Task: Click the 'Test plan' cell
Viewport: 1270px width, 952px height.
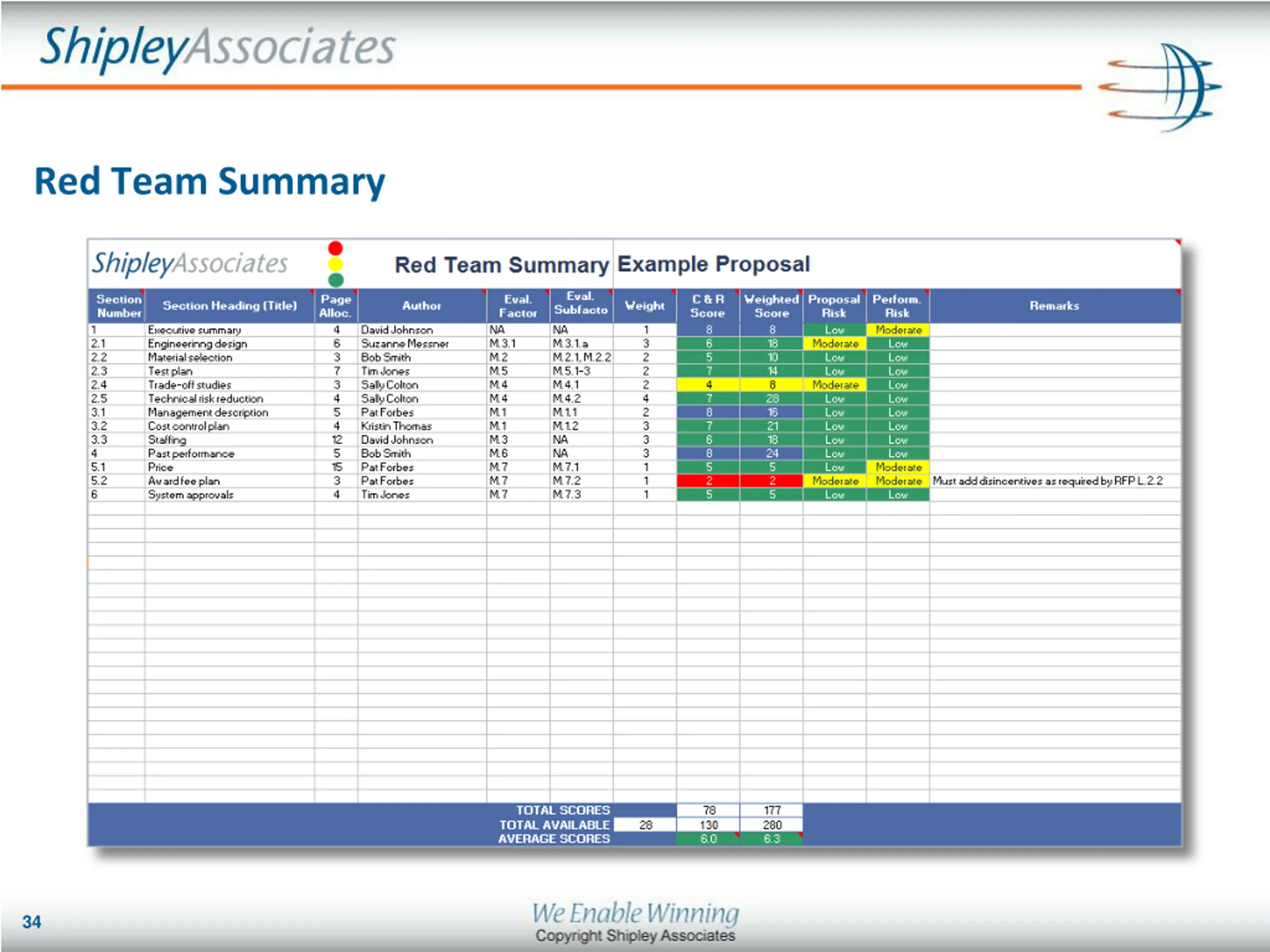Action: (230, 371)
